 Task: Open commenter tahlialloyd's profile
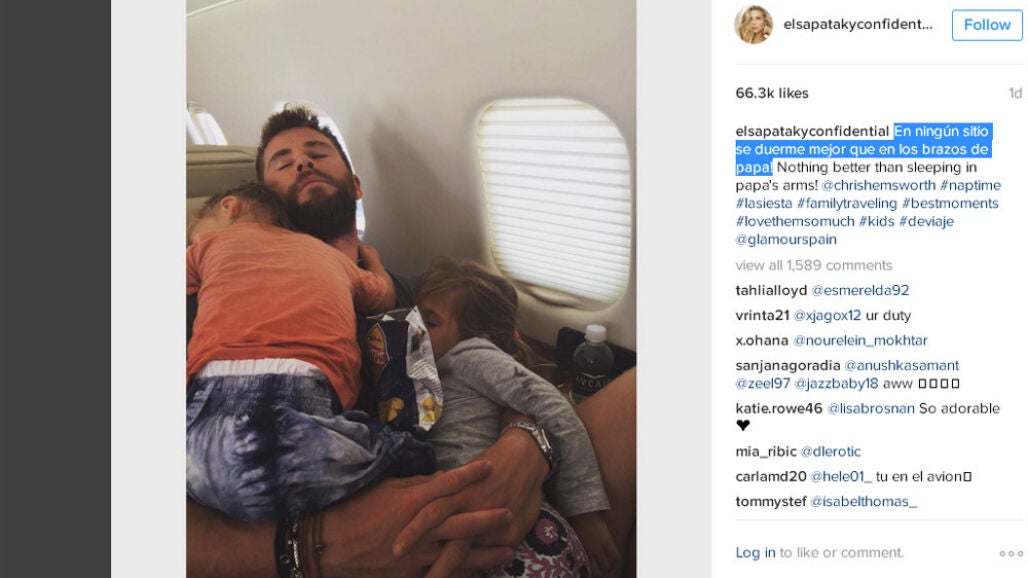(771, 290)
